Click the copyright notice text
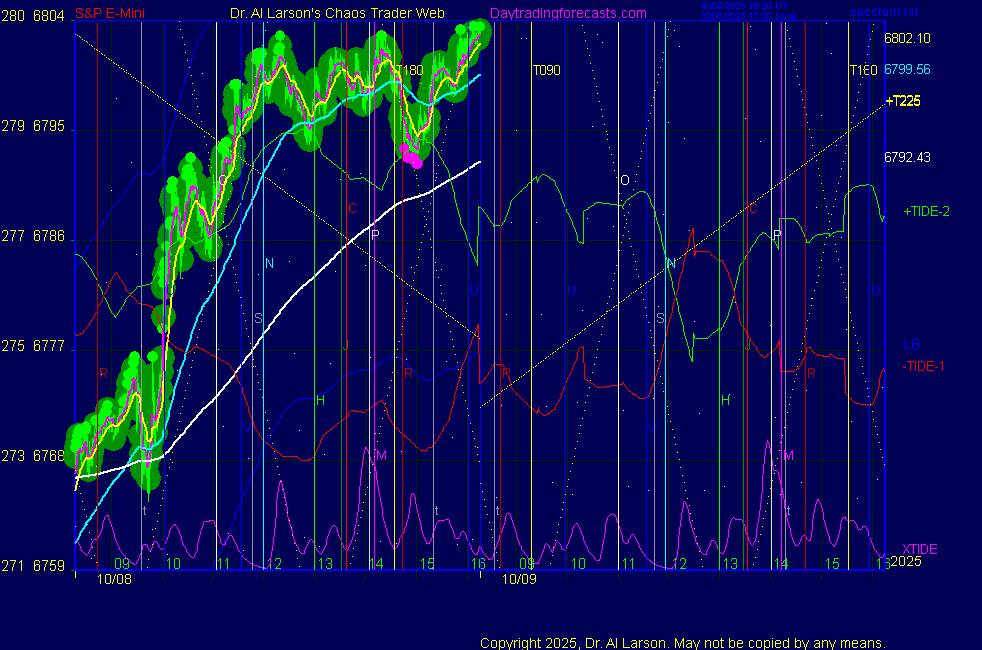The image size is (982, 650). click(x=683, y=642)
